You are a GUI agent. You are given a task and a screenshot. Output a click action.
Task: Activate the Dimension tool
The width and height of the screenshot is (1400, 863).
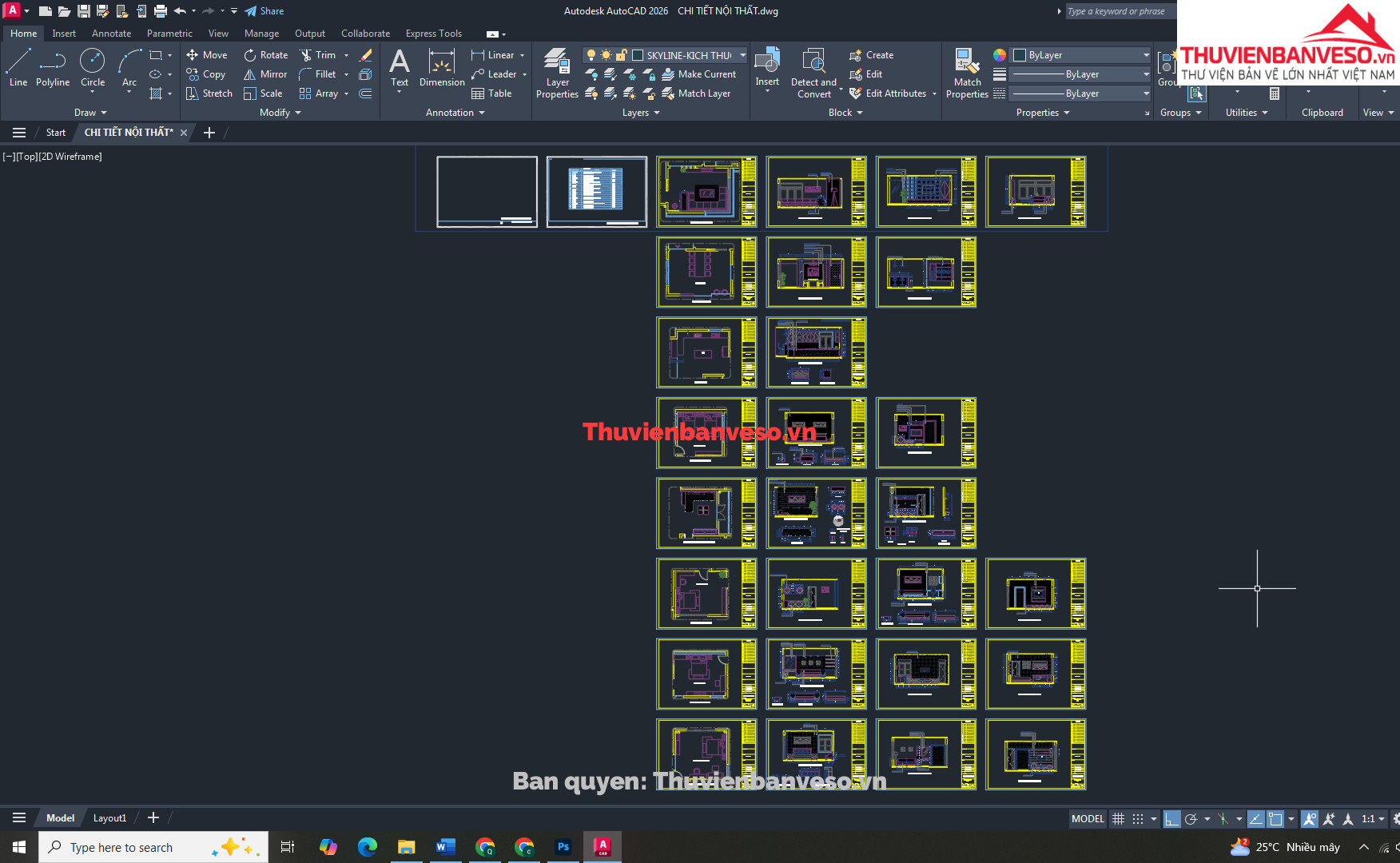coord(441,68)
